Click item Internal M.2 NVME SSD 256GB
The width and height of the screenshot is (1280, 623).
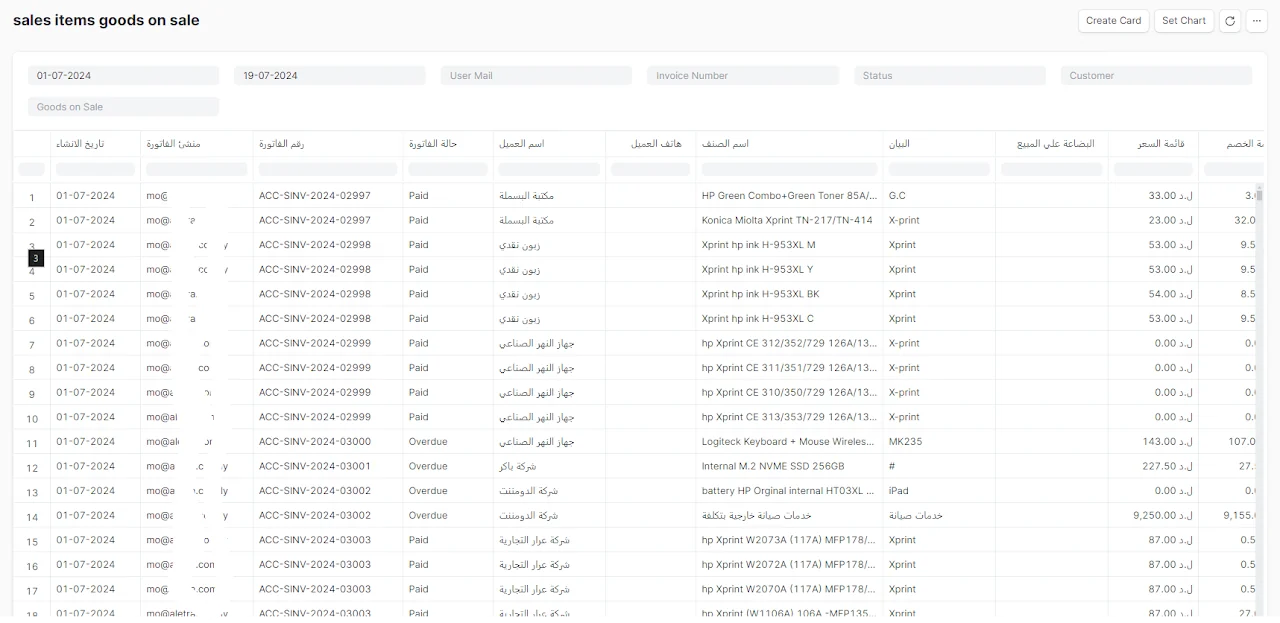coord(773,466)
